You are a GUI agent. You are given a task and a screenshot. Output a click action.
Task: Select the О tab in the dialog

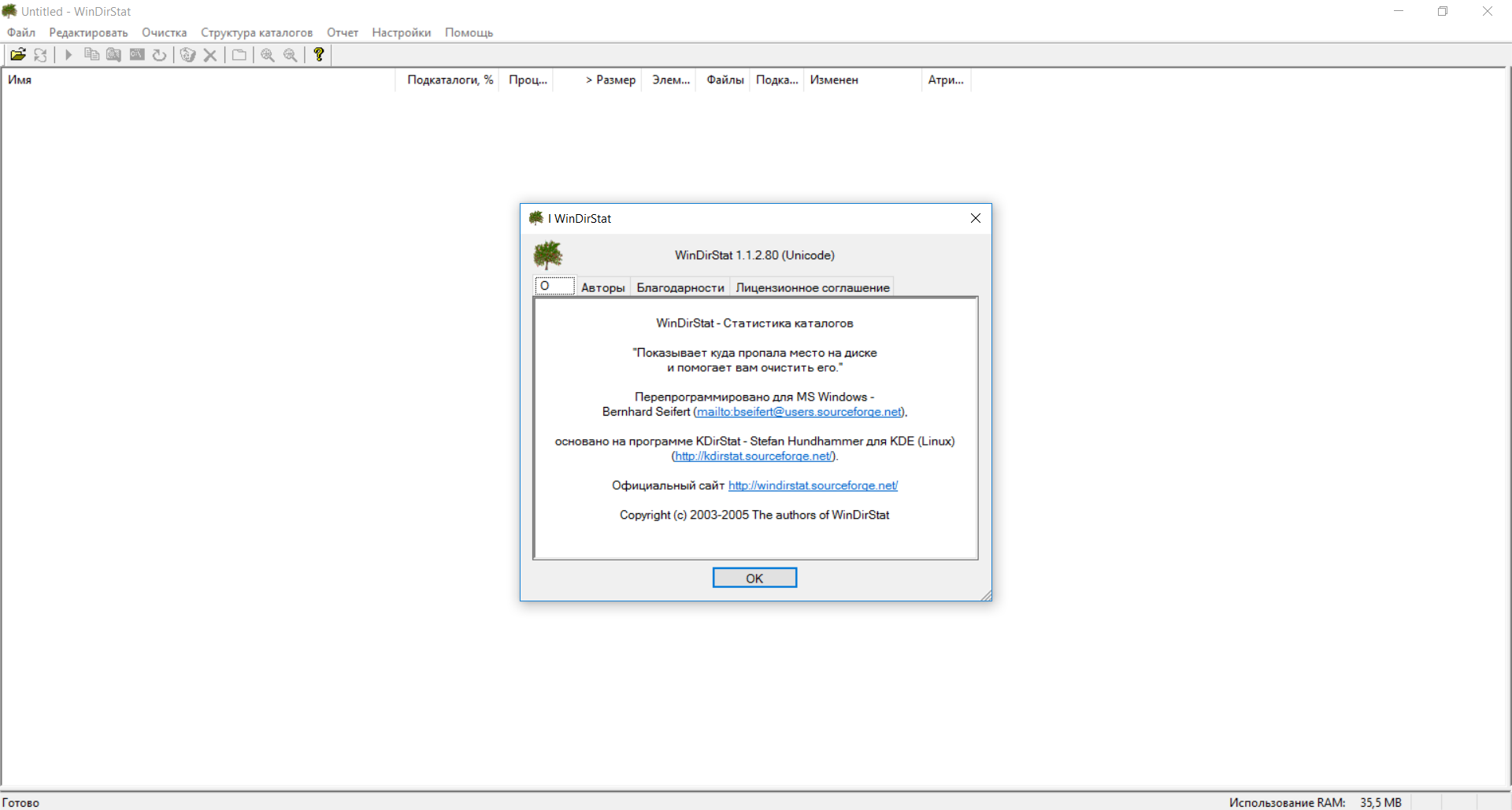point(554,286)
